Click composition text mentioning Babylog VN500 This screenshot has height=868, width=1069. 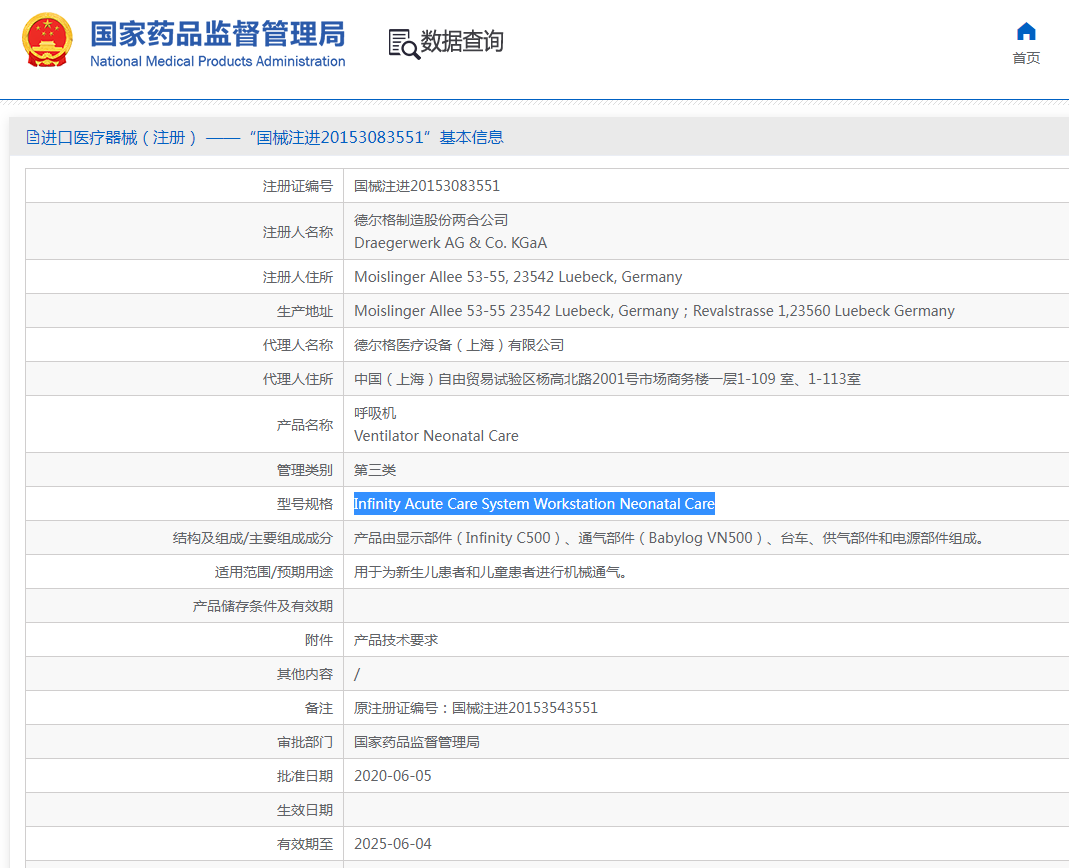click(670, 538)
